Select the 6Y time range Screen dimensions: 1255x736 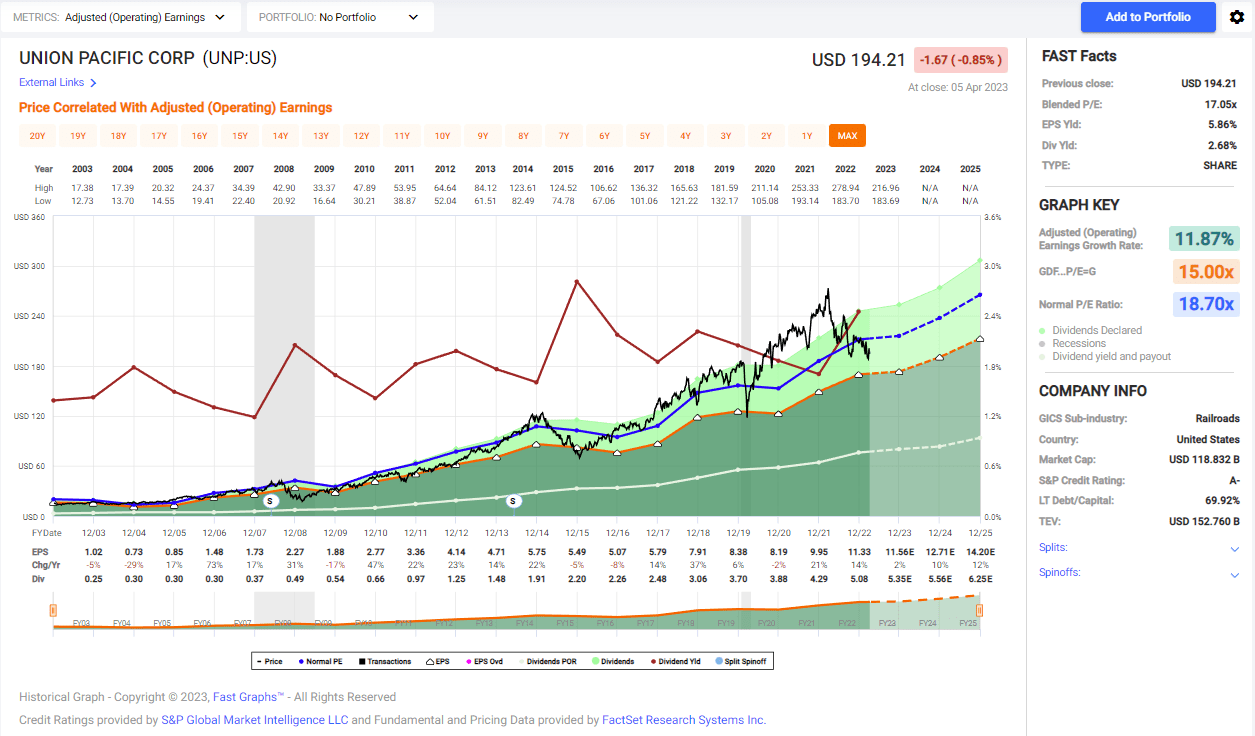point(604,136)
